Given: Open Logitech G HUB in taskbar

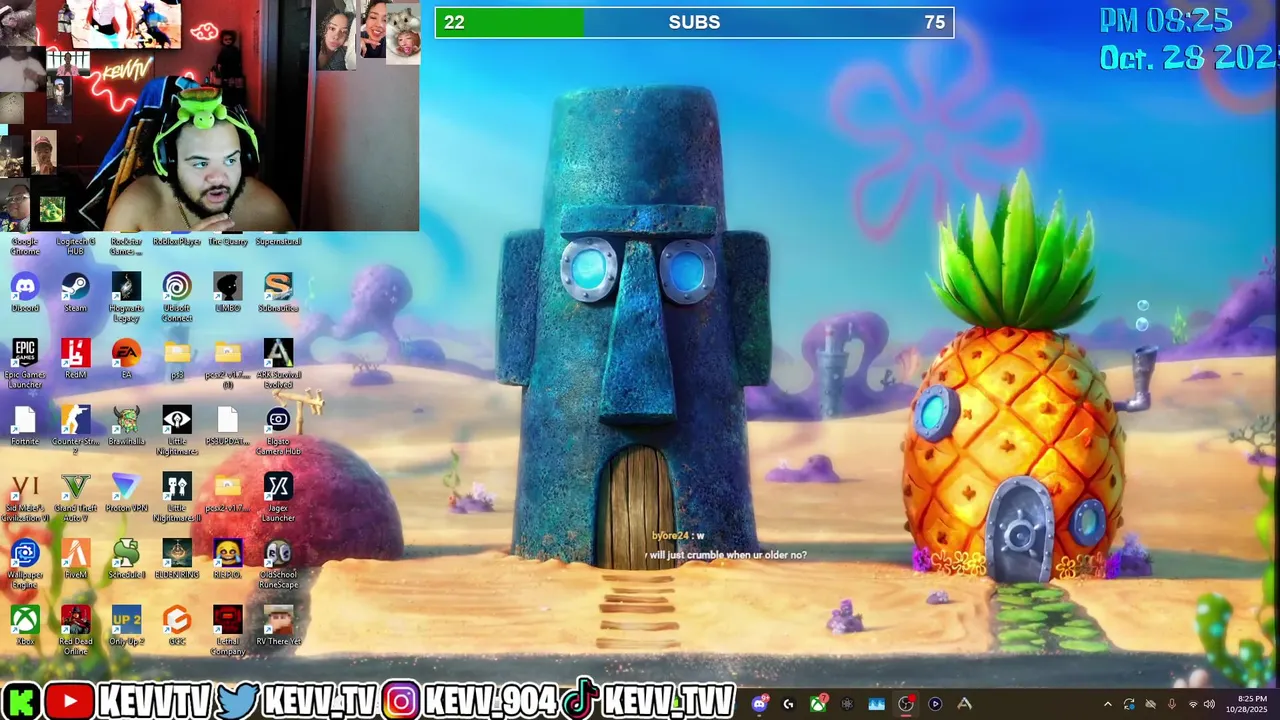Looking at the screenshot, I should pos(788,704).
